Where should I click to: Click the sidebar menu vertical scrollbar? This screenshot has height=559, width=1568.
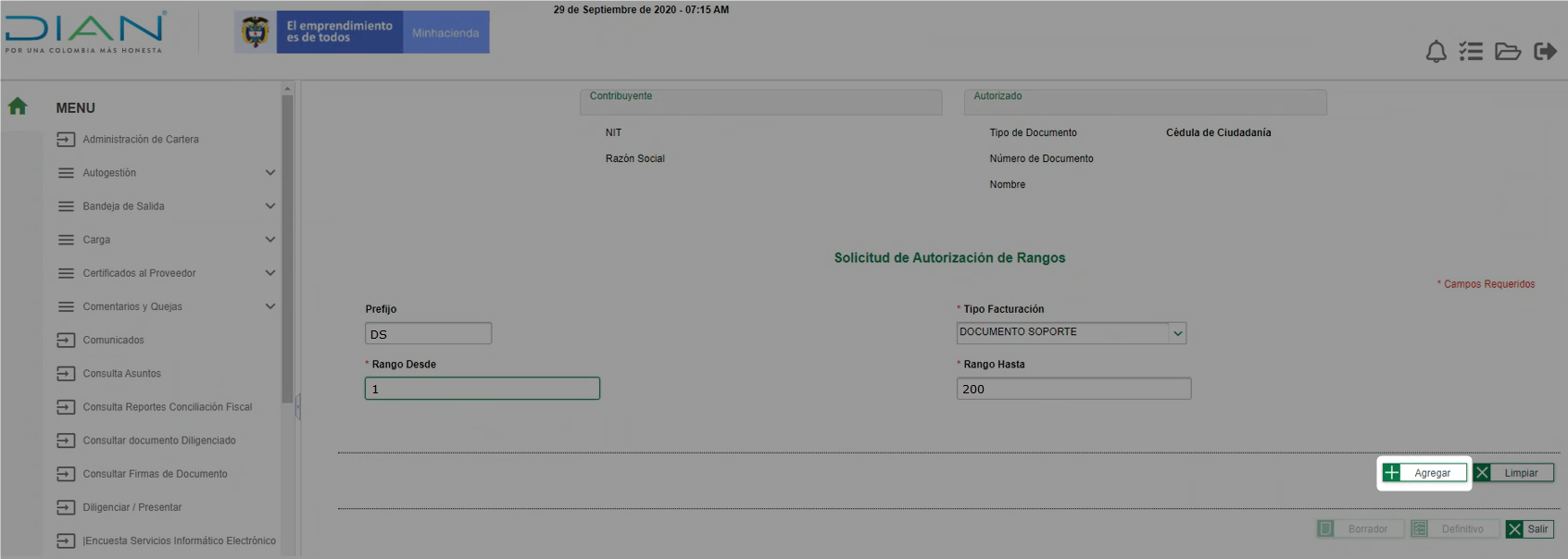tap(287, 250)
